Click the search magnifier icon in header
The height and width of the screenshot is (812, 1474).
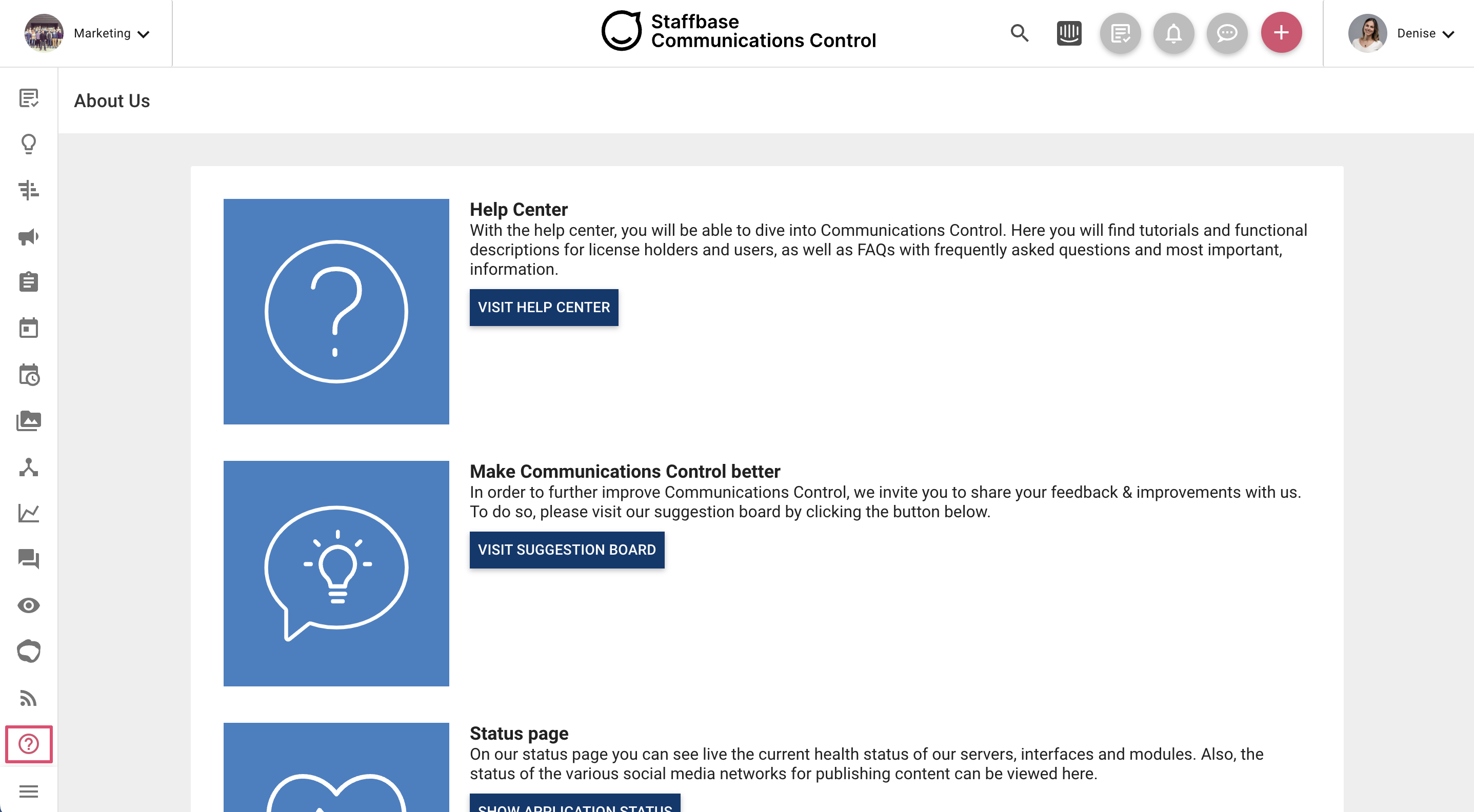(x=1019, y=33)
